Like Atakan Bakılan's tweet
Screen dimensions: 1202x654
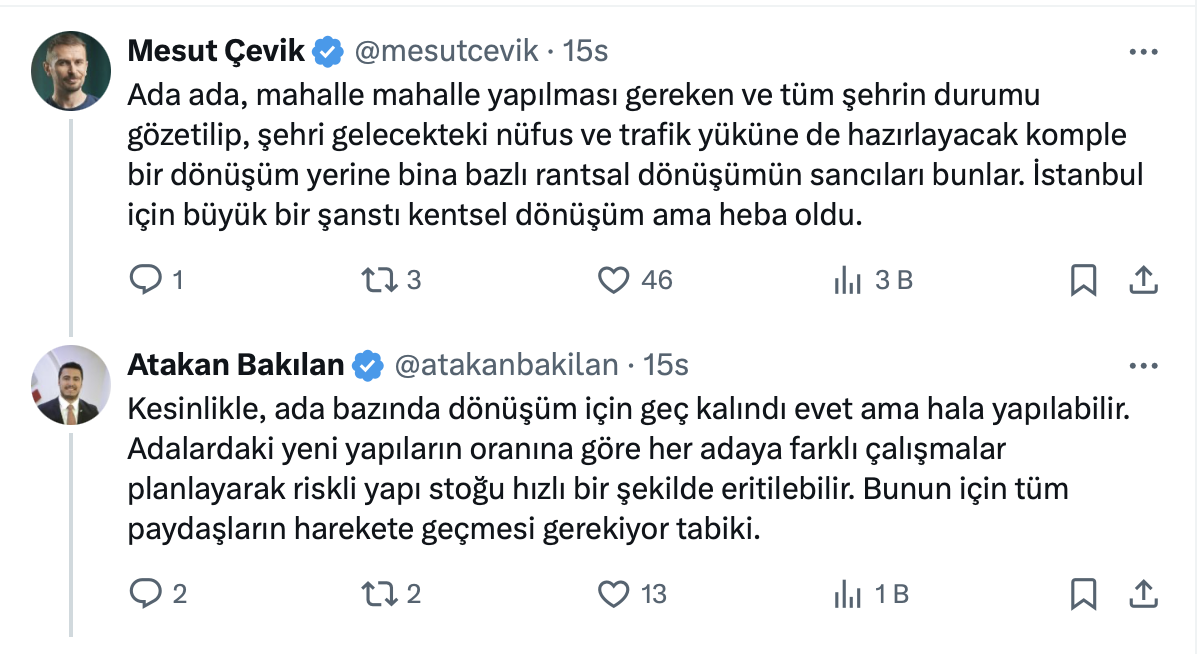point(612,594)
